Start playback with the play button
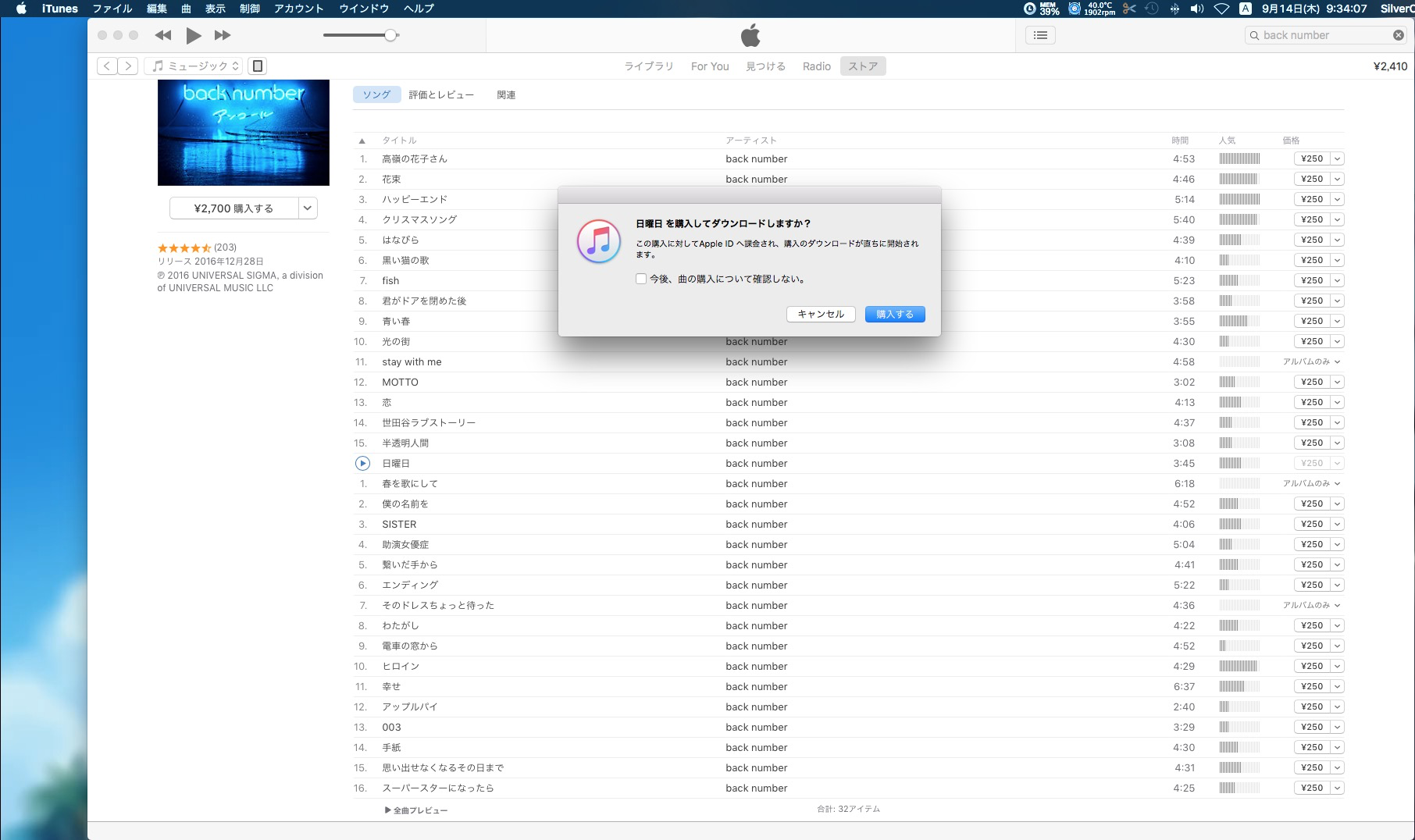Image resolution: width=1415 pixels, height=840 pixels. click(194, 35)
